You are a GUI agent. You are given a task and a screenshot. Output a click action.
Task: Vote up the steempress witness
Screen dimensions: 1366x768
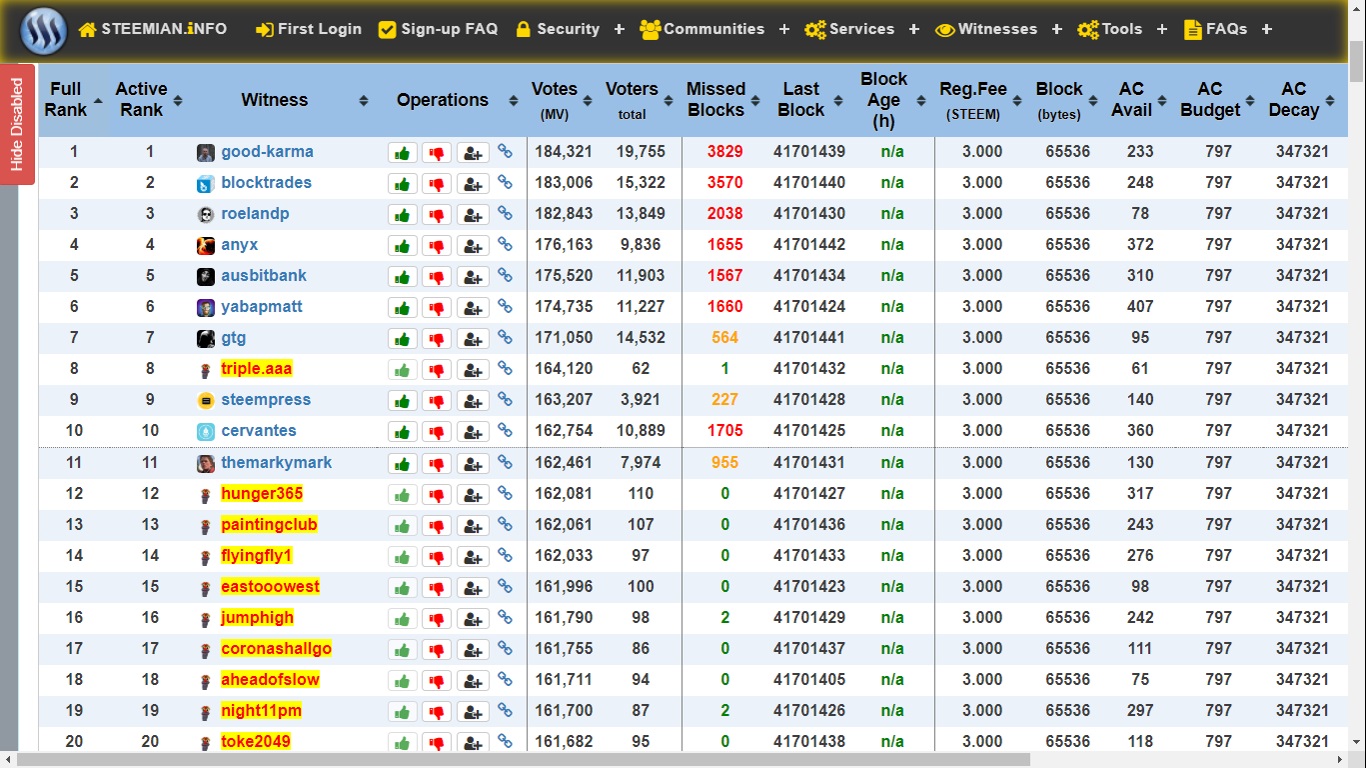click(402, 401)
